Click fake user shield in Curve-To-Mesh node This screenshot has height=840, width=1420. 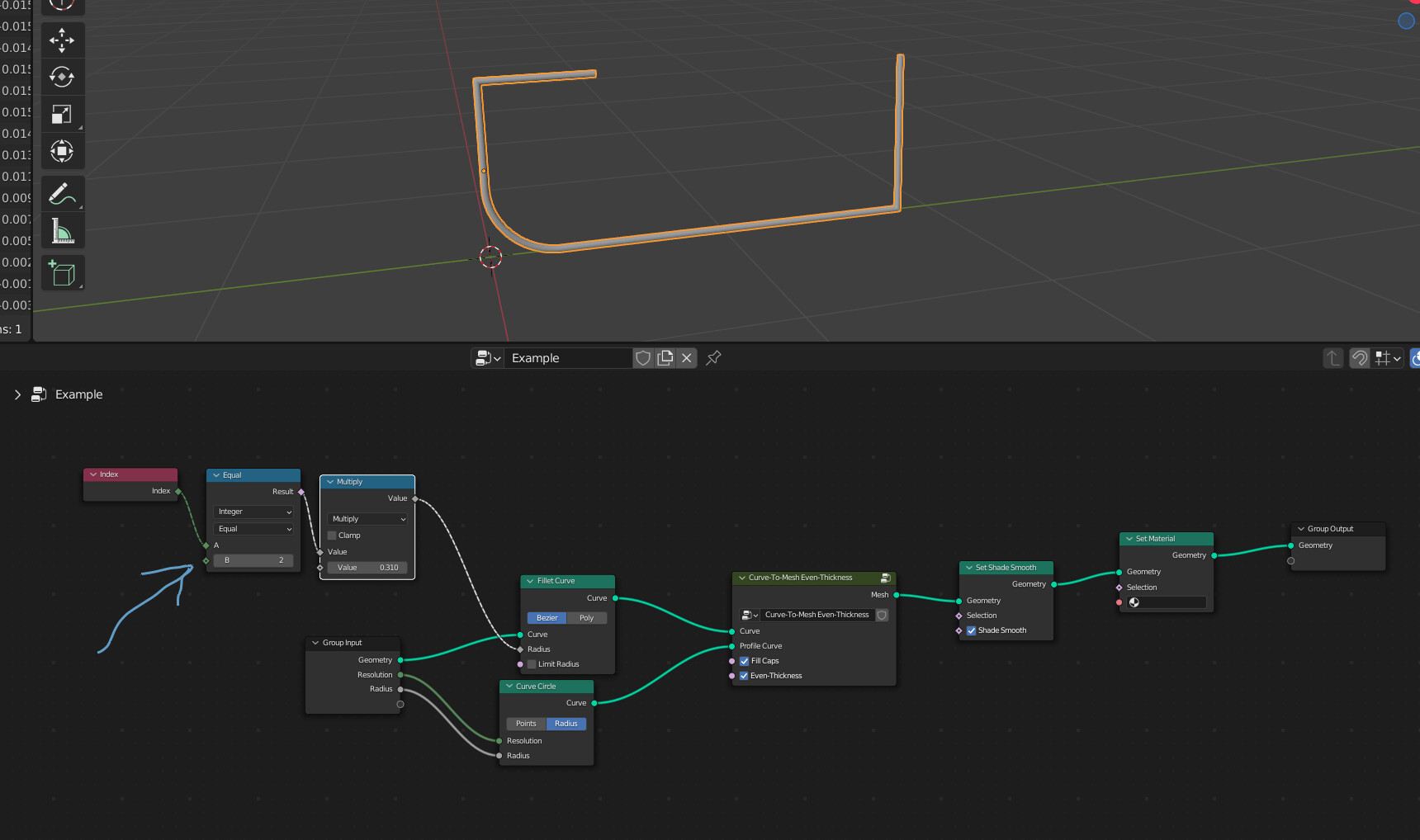click(882, 616)
